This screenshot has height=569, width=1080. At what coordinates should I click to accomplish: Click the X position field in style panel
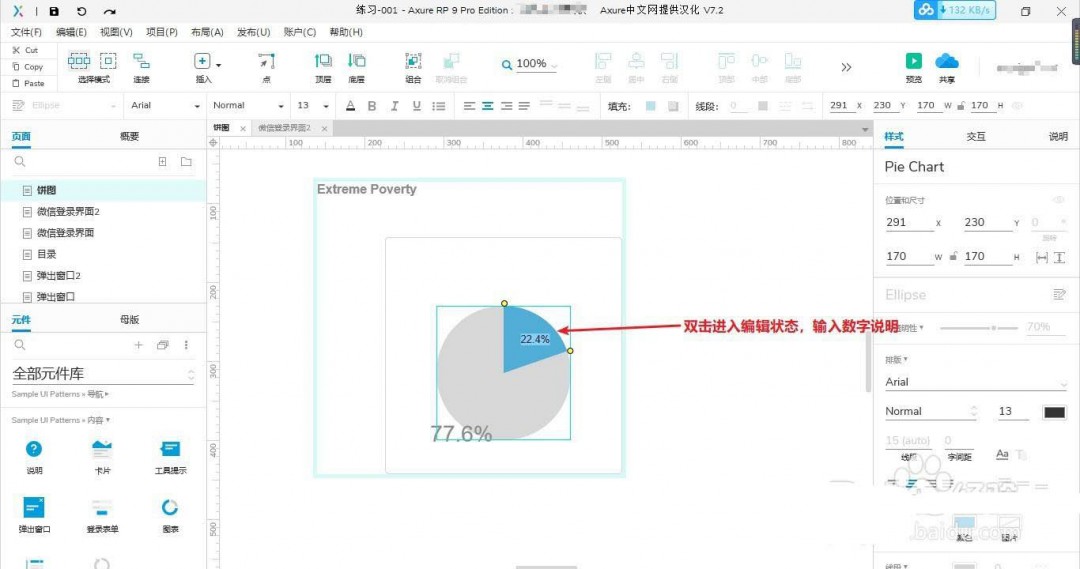point(908,223)
